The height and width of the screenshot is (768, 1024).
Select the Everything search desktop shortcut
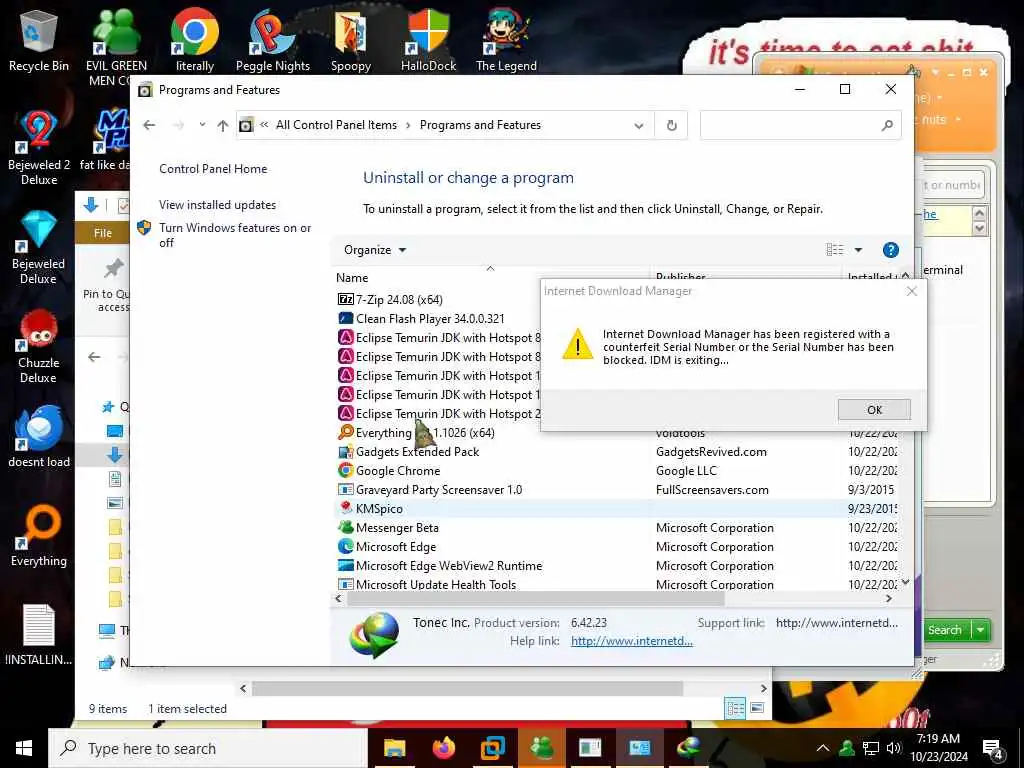pos(39,536)
